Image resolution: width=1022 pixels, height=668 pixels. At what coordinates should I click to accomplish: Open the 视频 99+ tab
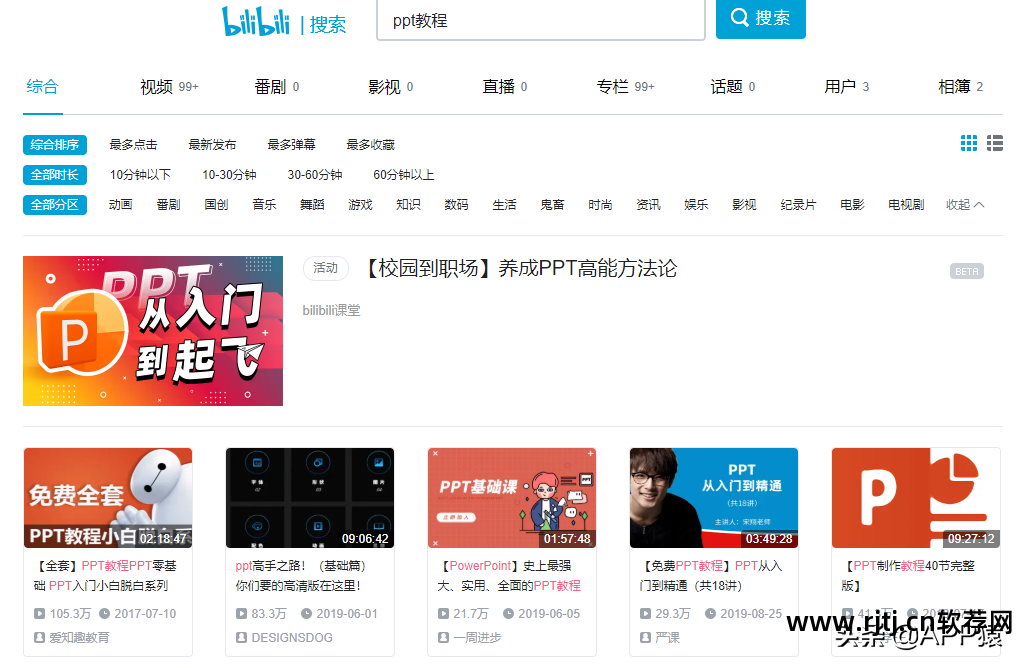coord(169,87)
